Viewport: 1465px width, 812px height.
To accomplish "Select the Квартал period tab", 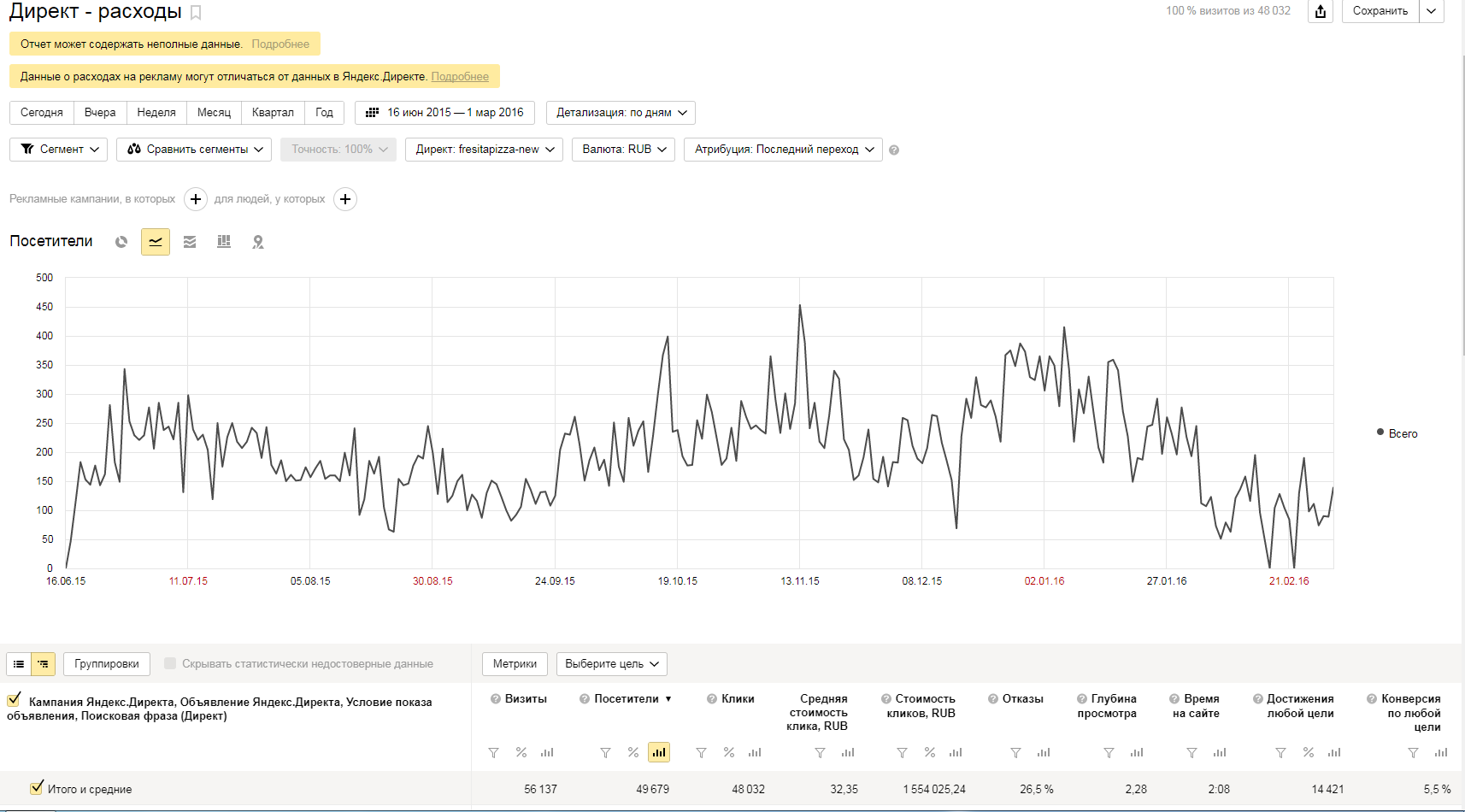I will coord(273,113).
